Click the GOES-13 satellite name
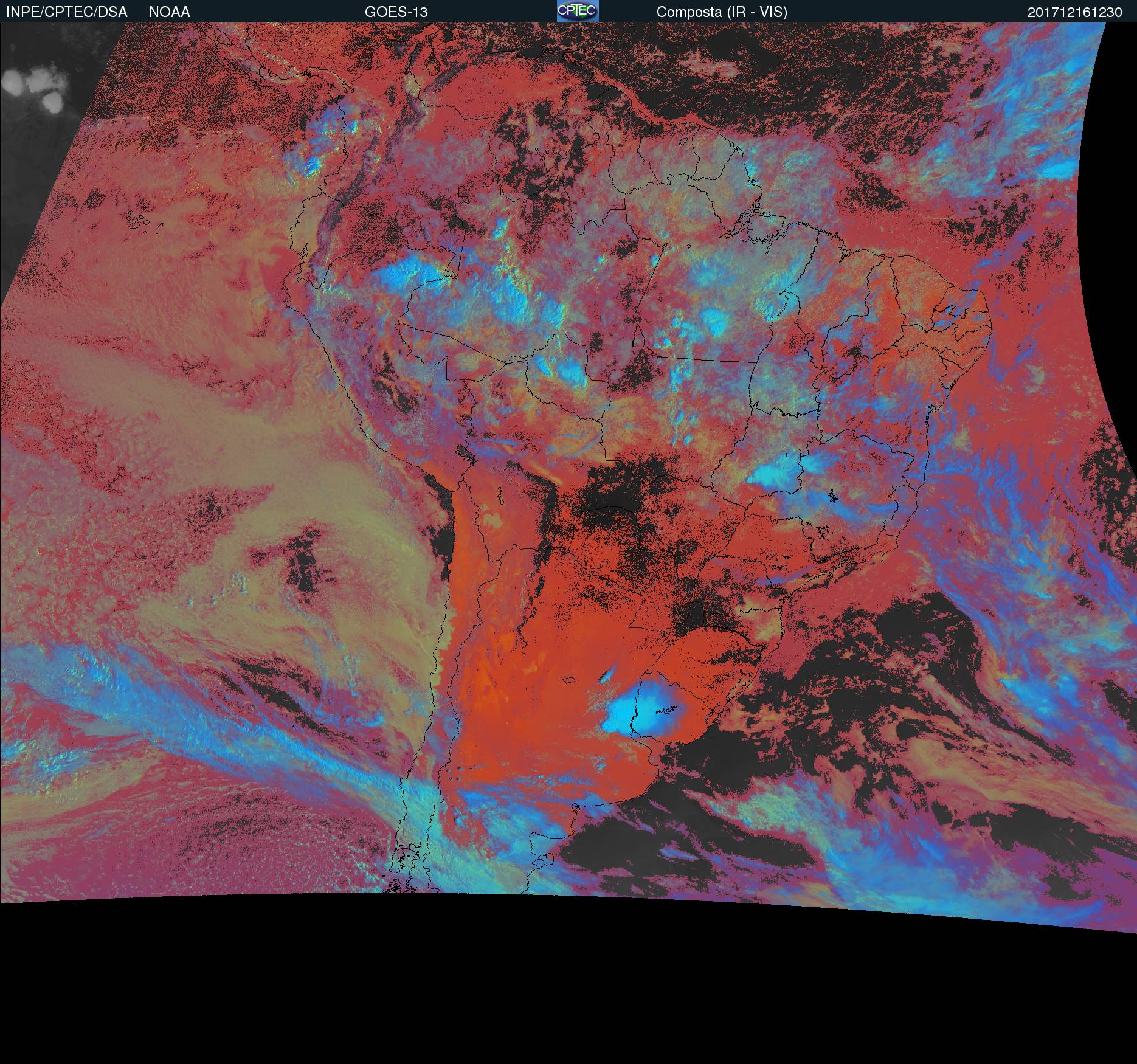The height and width of the screenshot is (1064, 1137). (x=396, y=12)
